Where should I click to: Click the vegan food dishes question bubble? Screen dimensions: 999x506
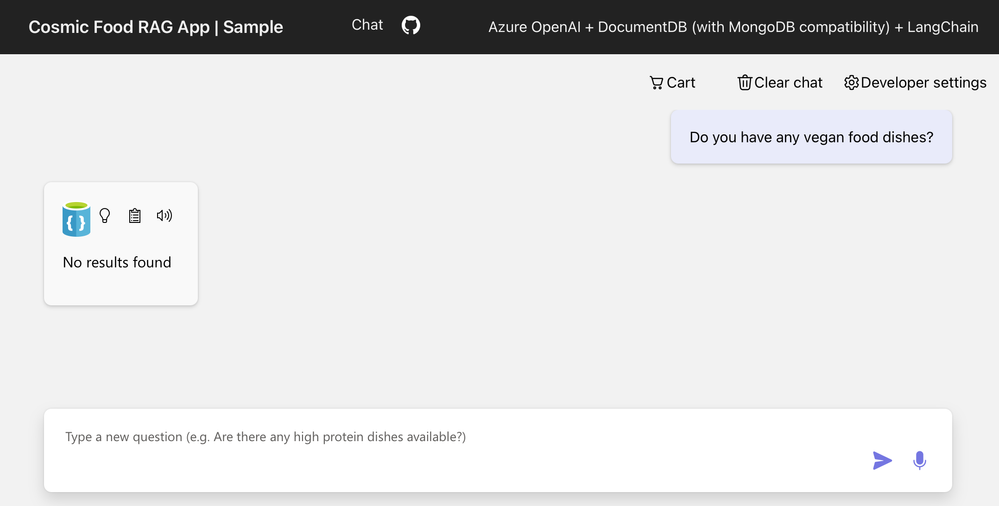coord(811,137)
